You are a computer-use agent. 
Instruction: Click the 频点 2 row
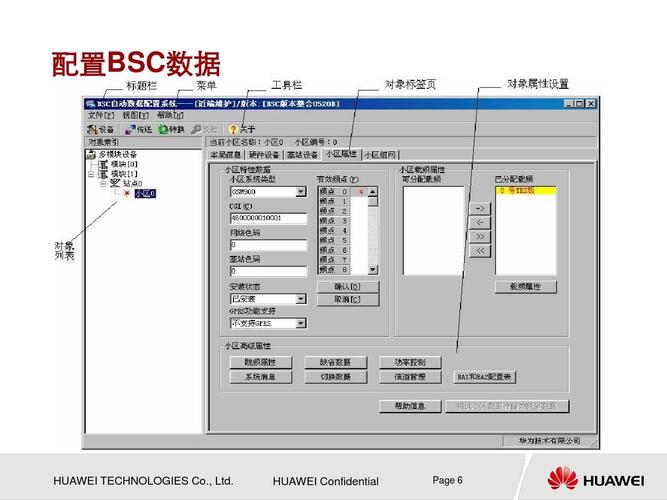tap(342, 211)
